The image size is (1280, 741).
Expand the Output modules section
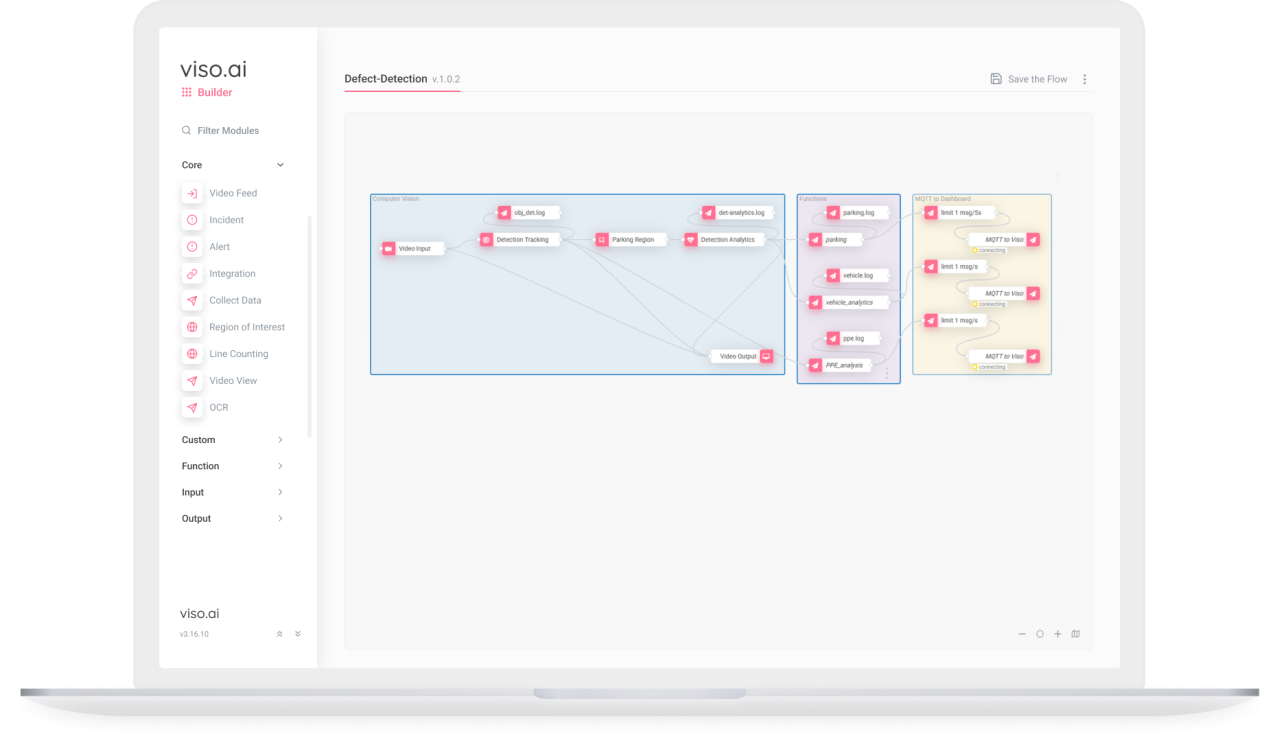pyautogui.click(x=280, y=518)
